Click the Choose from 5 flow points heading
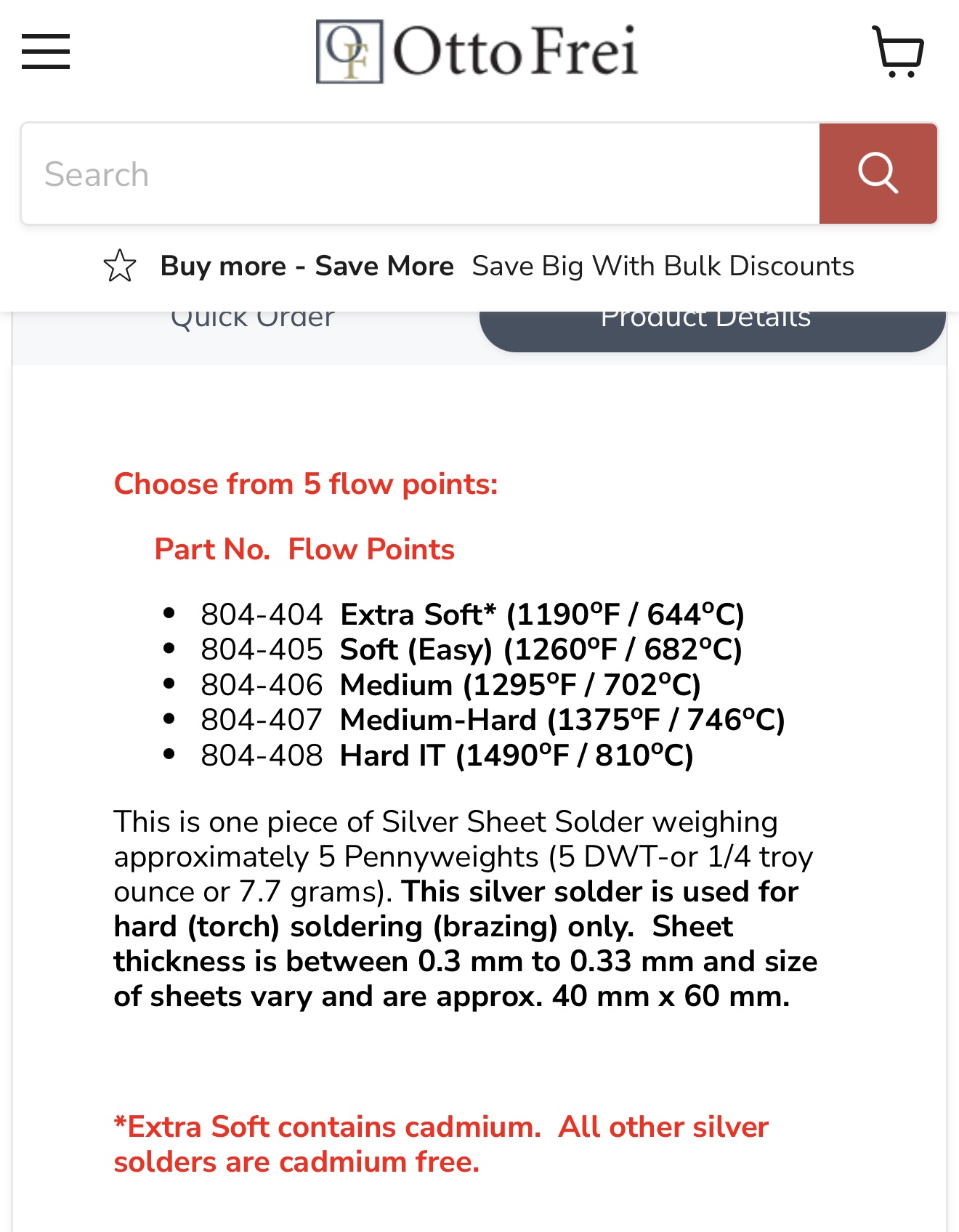 coord(306,484)
